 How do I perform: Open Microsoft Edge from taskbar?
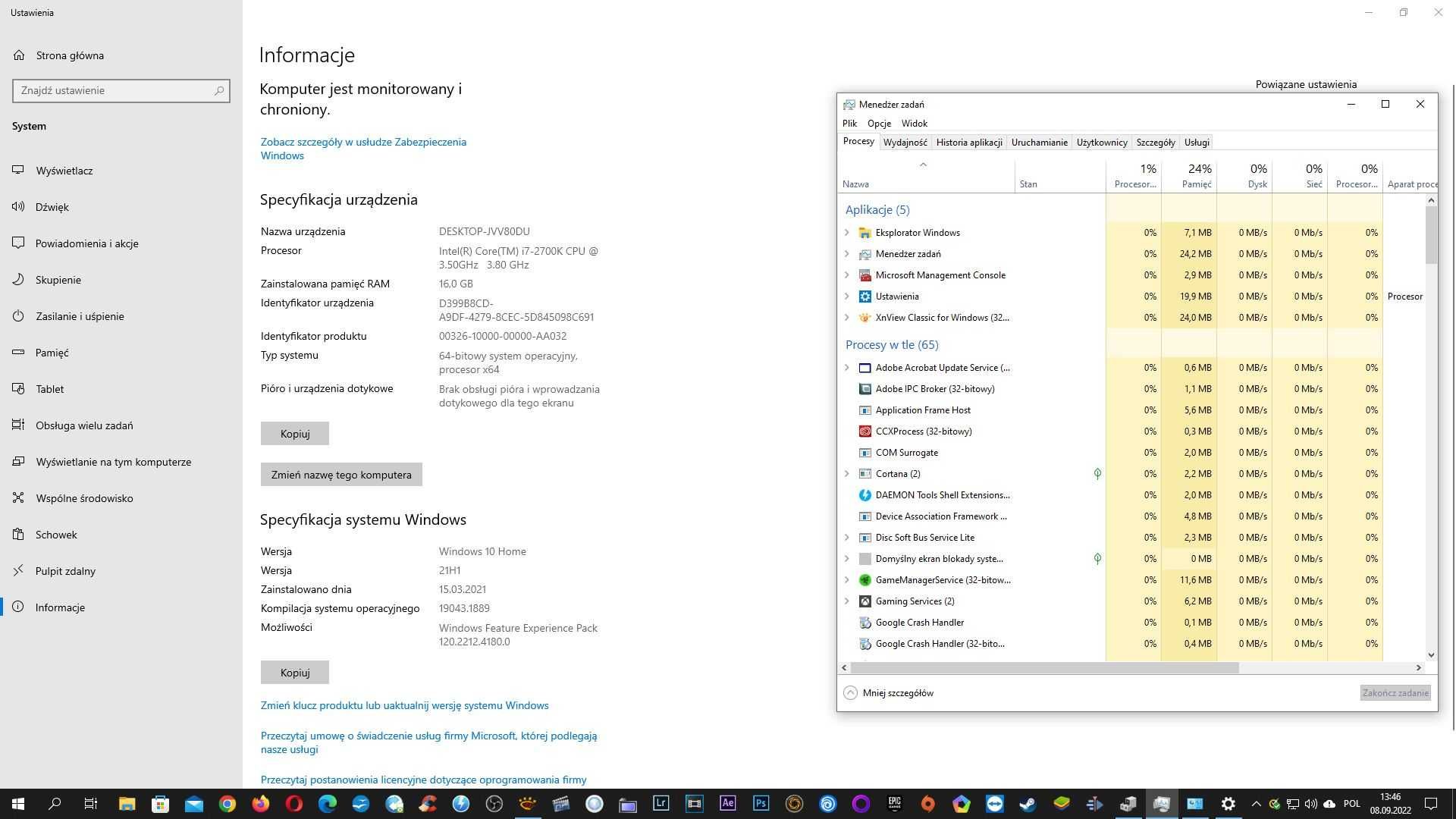[x=328, y=804]
